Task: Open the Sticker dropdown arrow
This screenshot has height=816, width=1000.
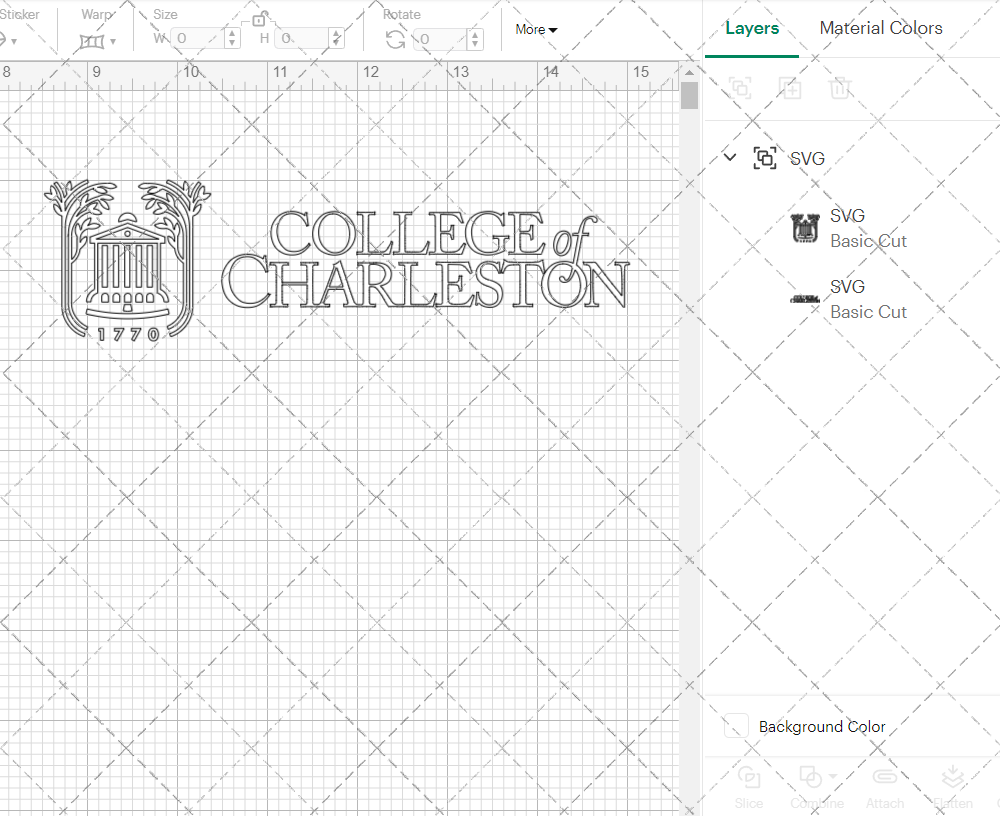Action: (13, 41)
